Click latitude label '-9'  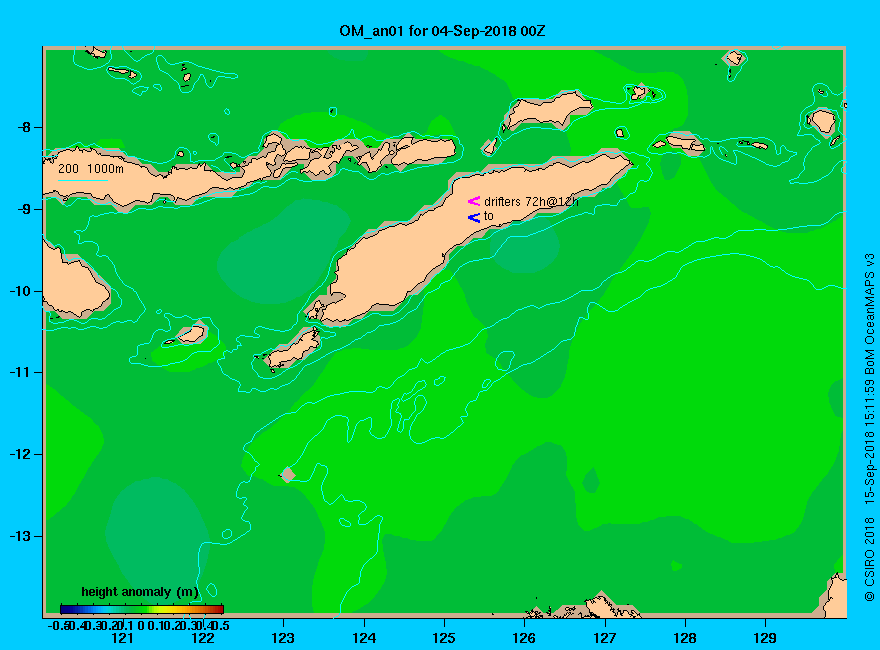tap(24, 209)
